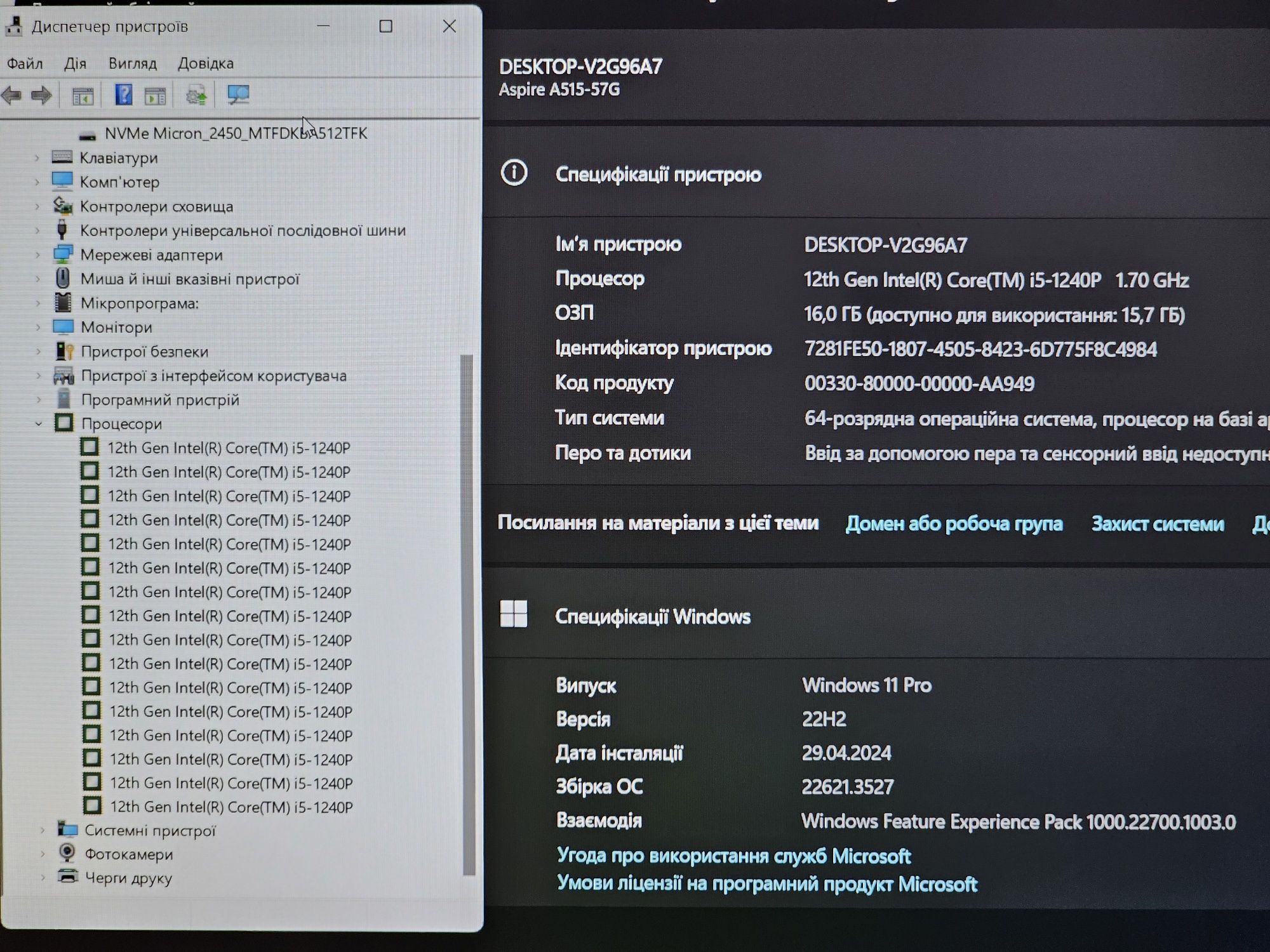The image size is (1270, 952).
Task: Collapse the Процесори tree node
Action: tap(39, 423)
